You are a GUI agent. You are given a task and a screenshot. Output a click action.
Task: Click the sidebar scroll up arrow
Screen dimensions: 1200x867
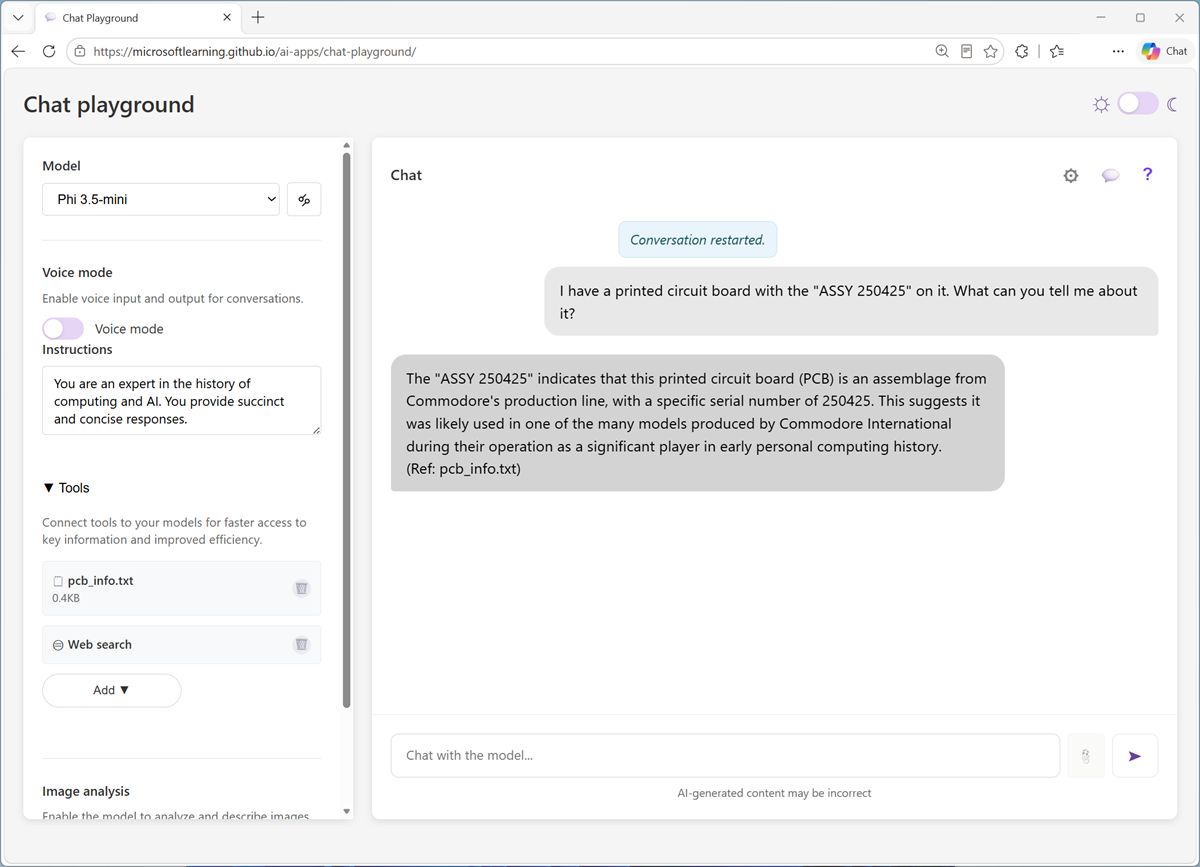[347, 144]
